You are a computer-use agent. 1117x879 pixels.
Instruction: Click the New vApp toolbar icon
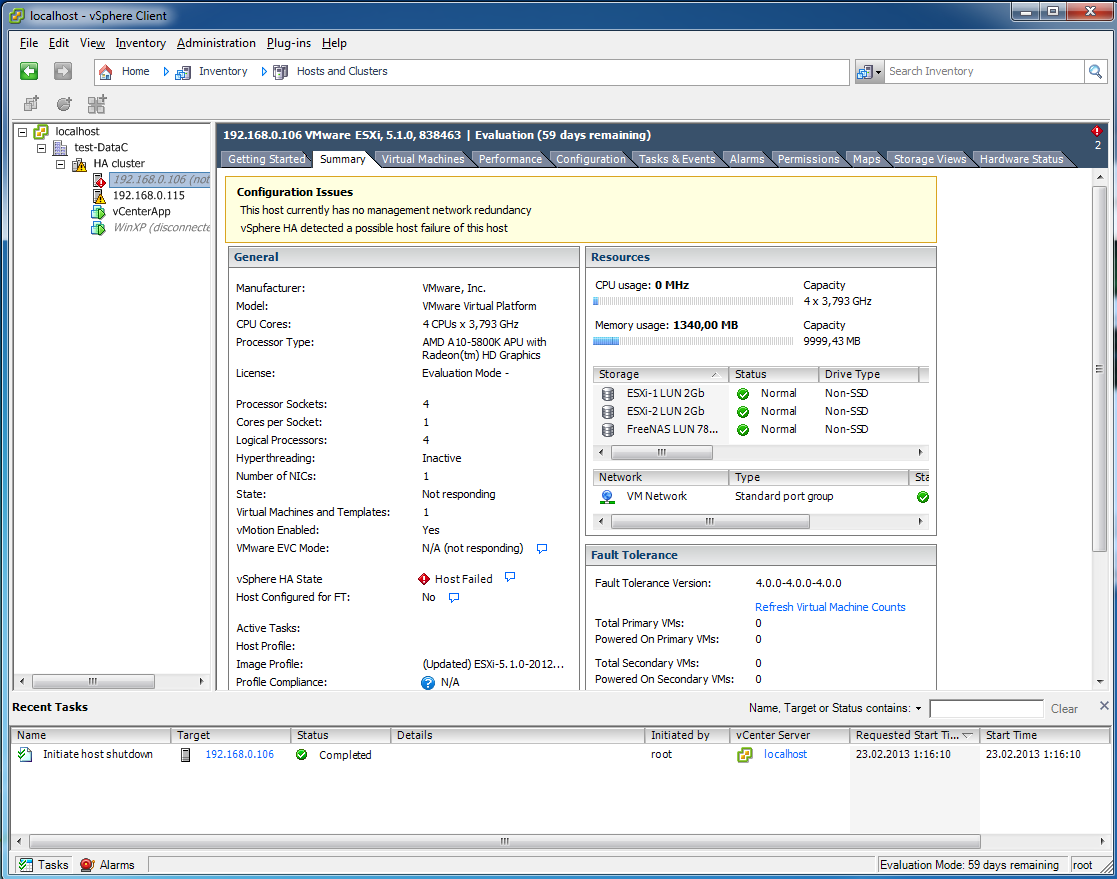pos(97,104)
